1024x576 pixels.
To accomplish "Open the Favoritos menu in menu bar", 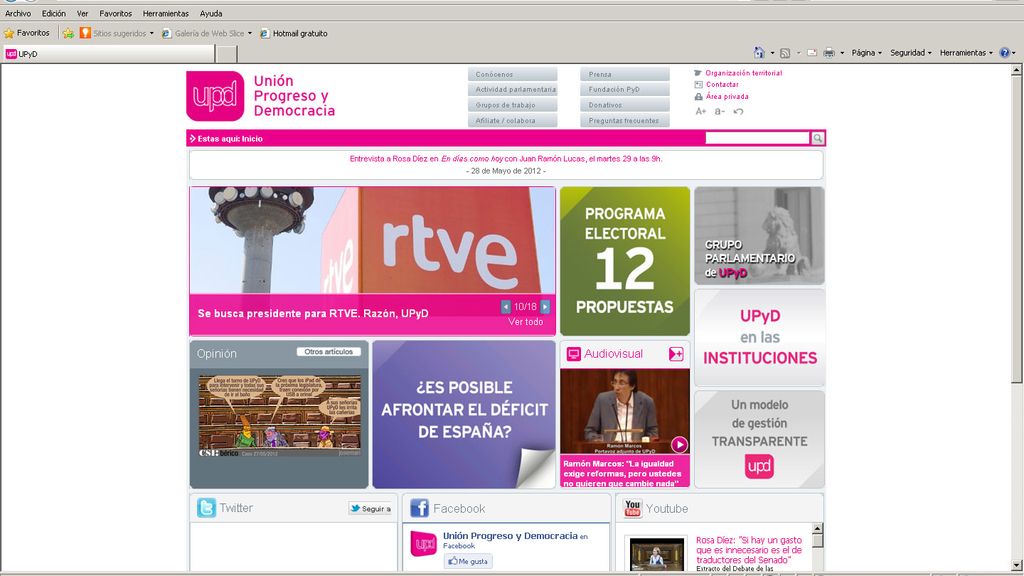I will click(116, 13).
